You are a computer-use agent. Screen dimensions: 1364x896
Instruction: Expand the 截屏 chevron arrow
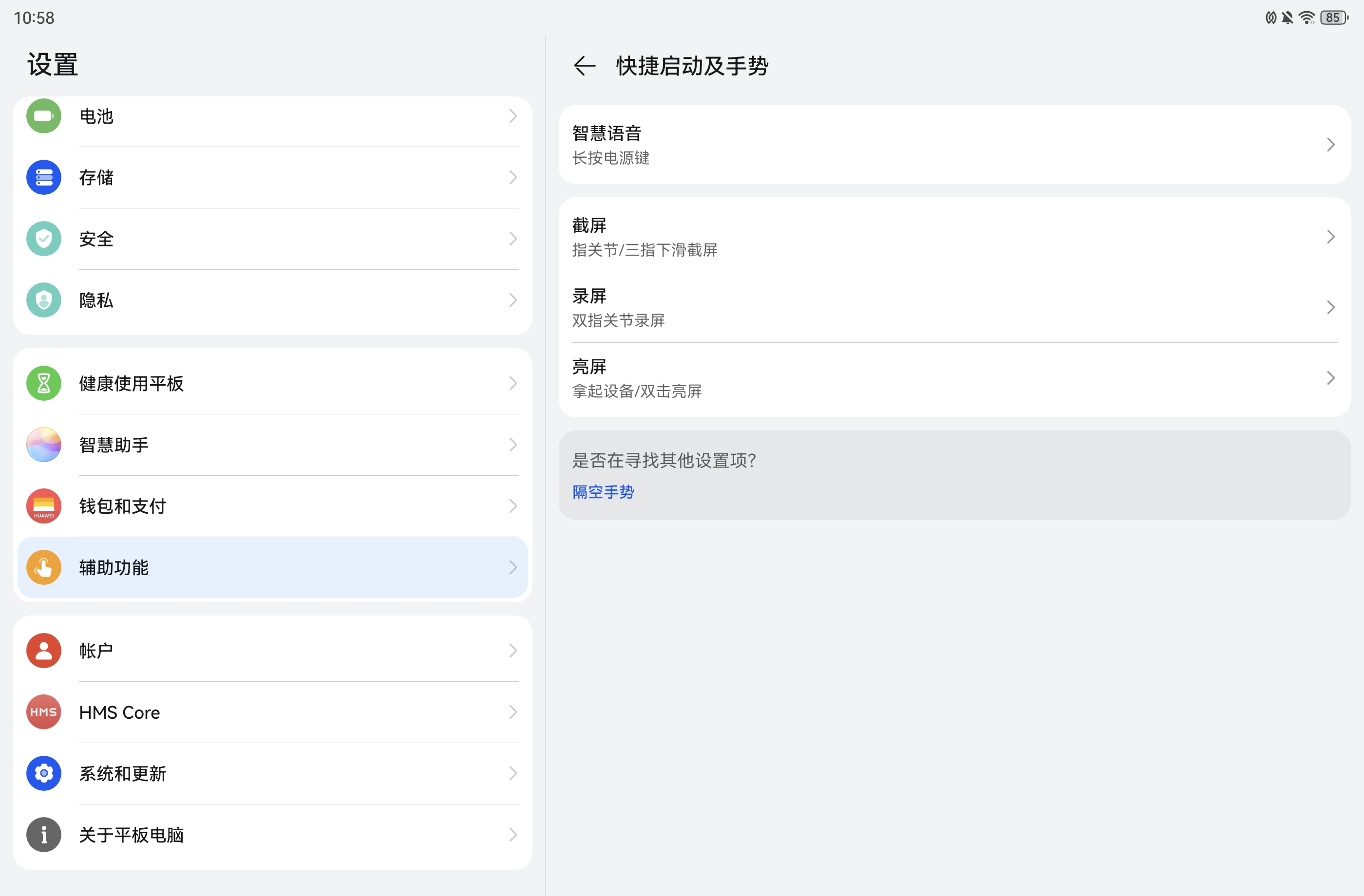pyautogui.click(x=1330, y=237)
